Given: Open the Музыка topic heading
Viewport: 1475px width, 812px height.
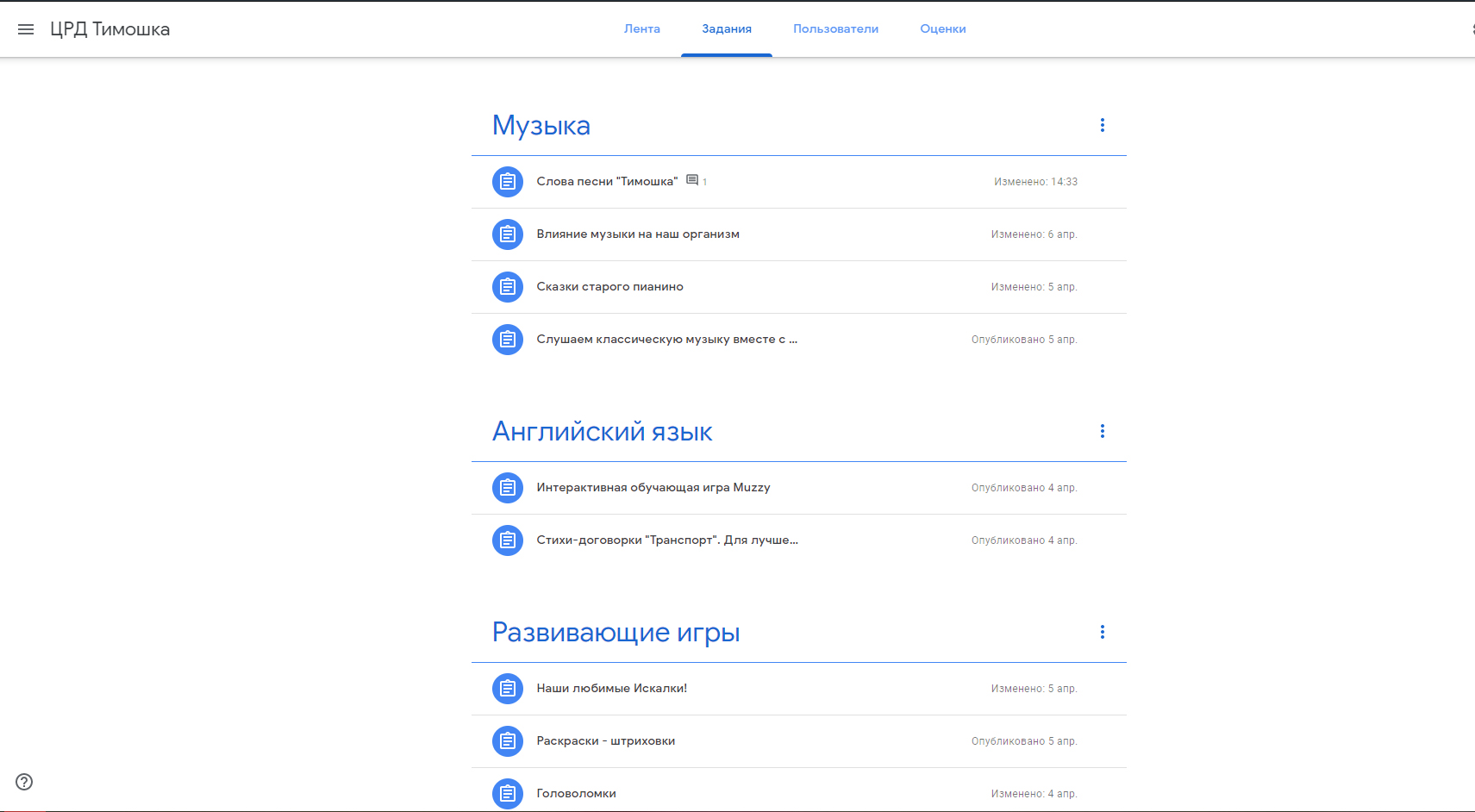Looking at the screenshot, I should (541, 126).
